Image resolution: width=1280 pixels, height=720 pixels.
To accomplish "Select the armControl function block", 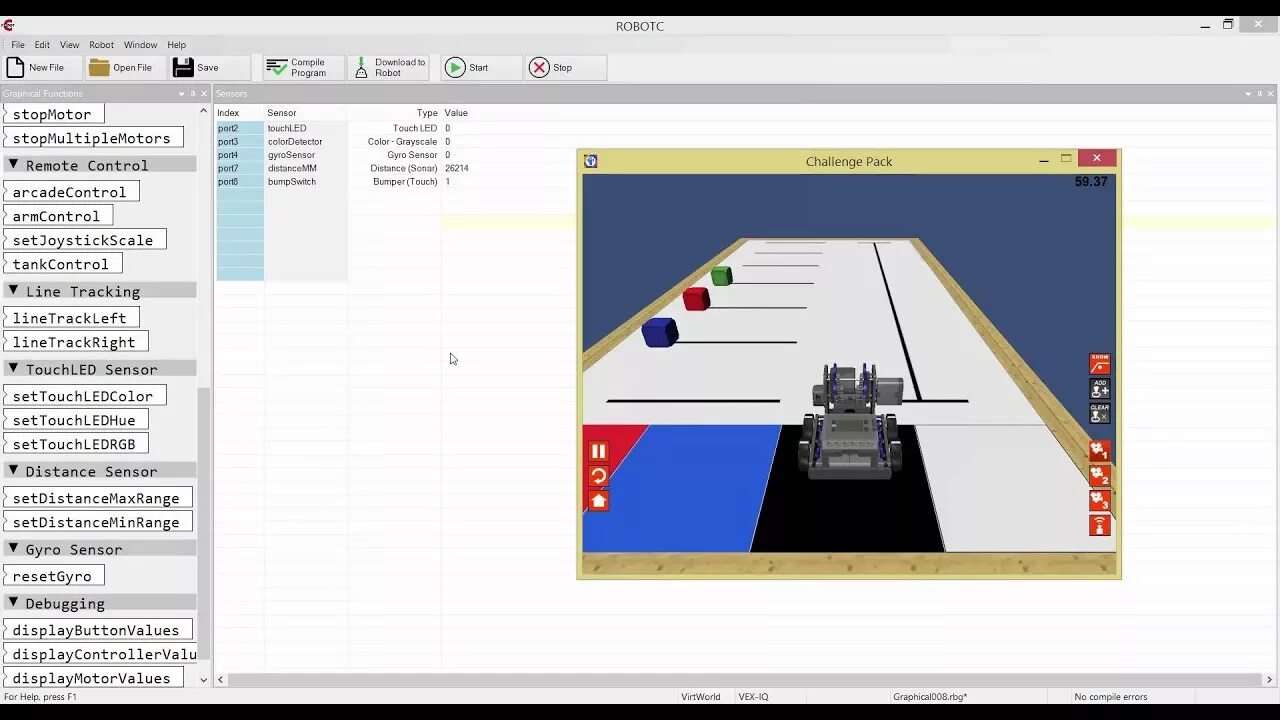I will tap(57, 216).
